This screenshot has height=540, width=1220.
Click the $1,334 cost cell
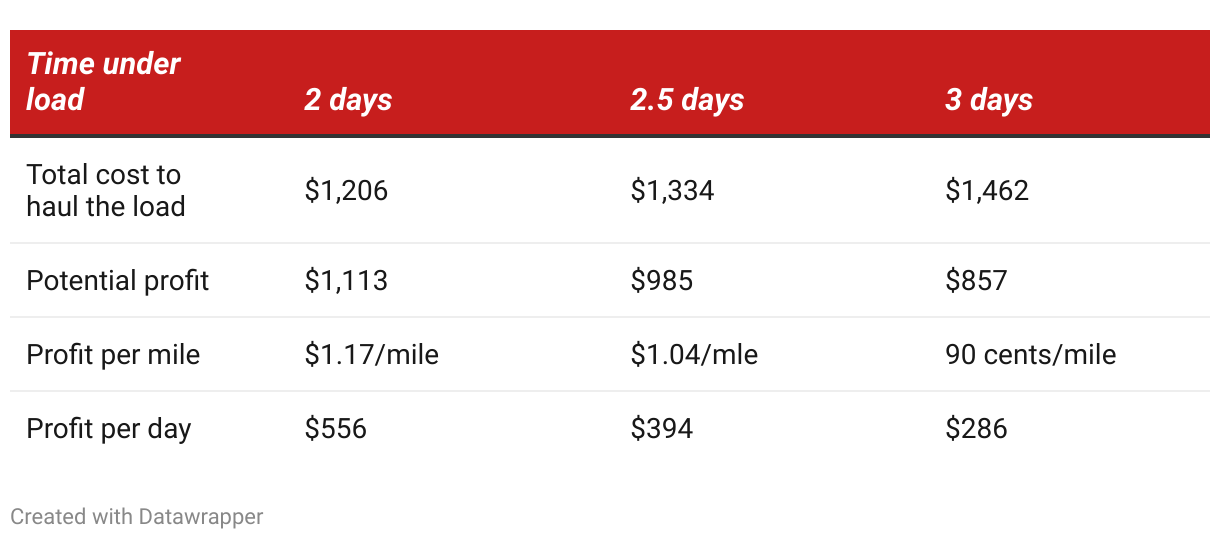pos(672,190)
